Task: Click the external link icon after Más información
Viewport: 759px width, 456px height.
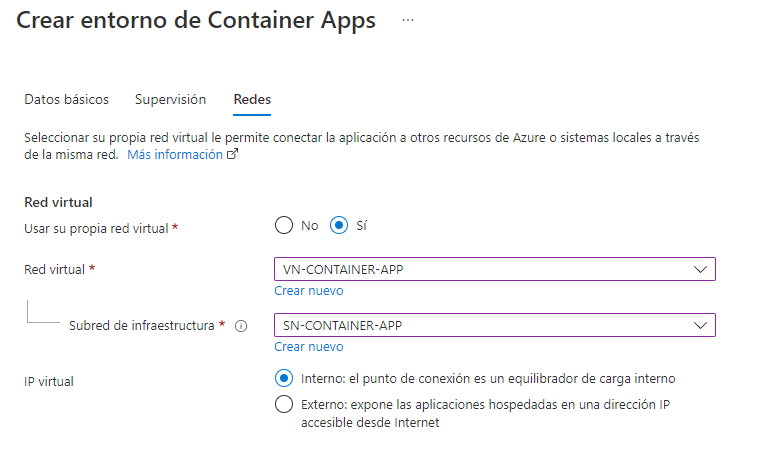Action: (232, 154)
